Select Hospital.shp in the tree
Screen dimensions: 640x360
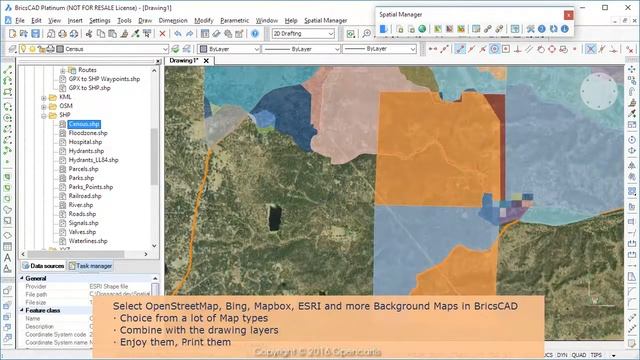pyautogui.click(x=85, y=142)
